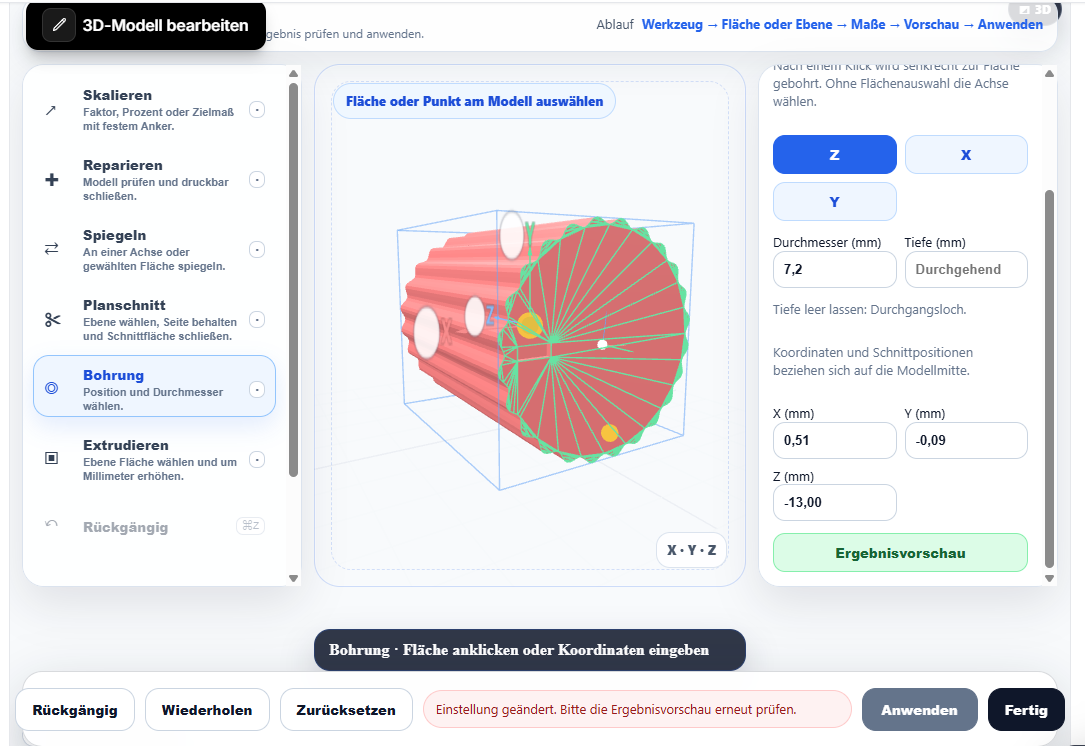1085x746 pixels.
Task: Click the settings panel scrollbar thumb
Action: (1049, 379)
